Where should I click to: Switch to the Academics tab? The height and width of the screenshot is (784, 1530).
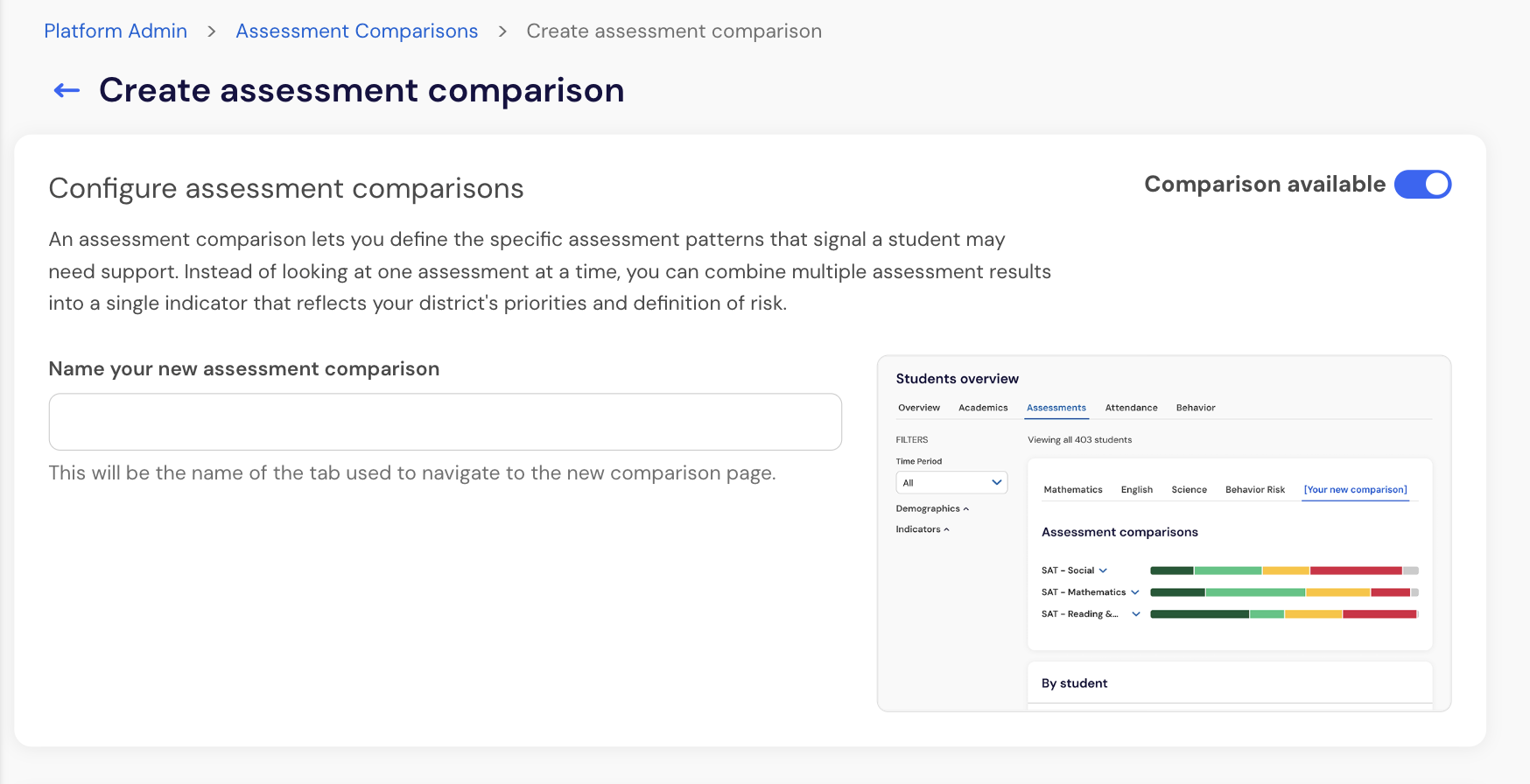pyautogui.click(x=983, y=408)
